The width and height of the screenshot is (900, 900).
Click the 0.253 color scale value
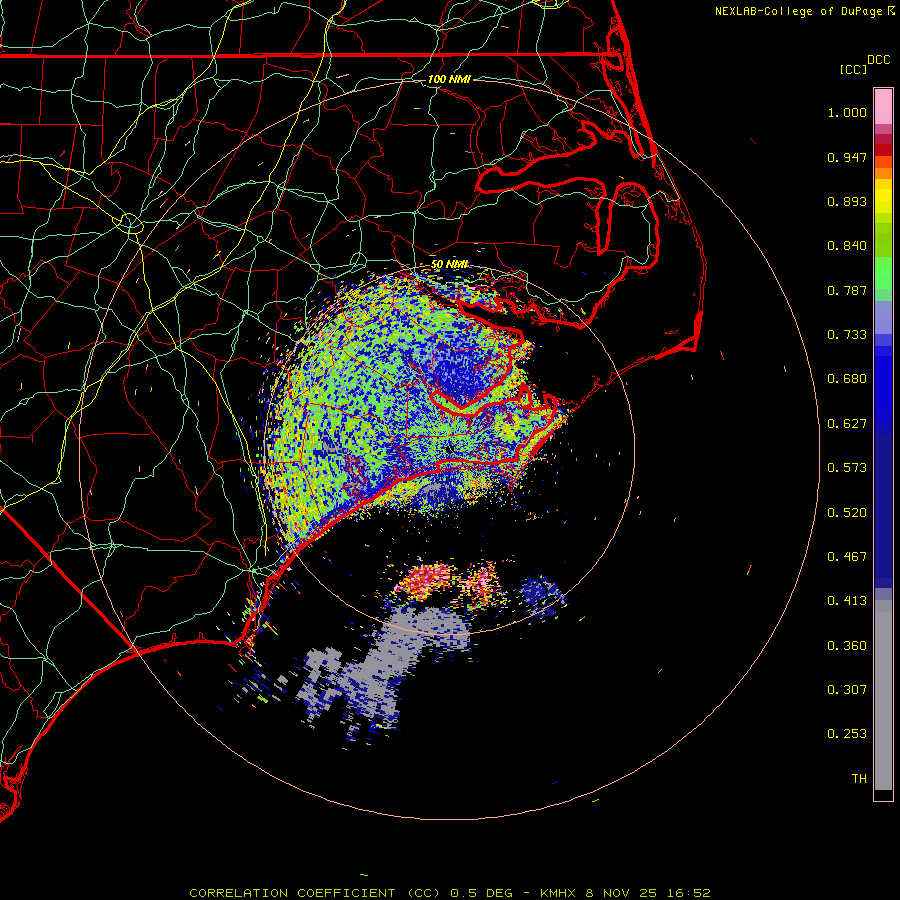coord(847,734)
